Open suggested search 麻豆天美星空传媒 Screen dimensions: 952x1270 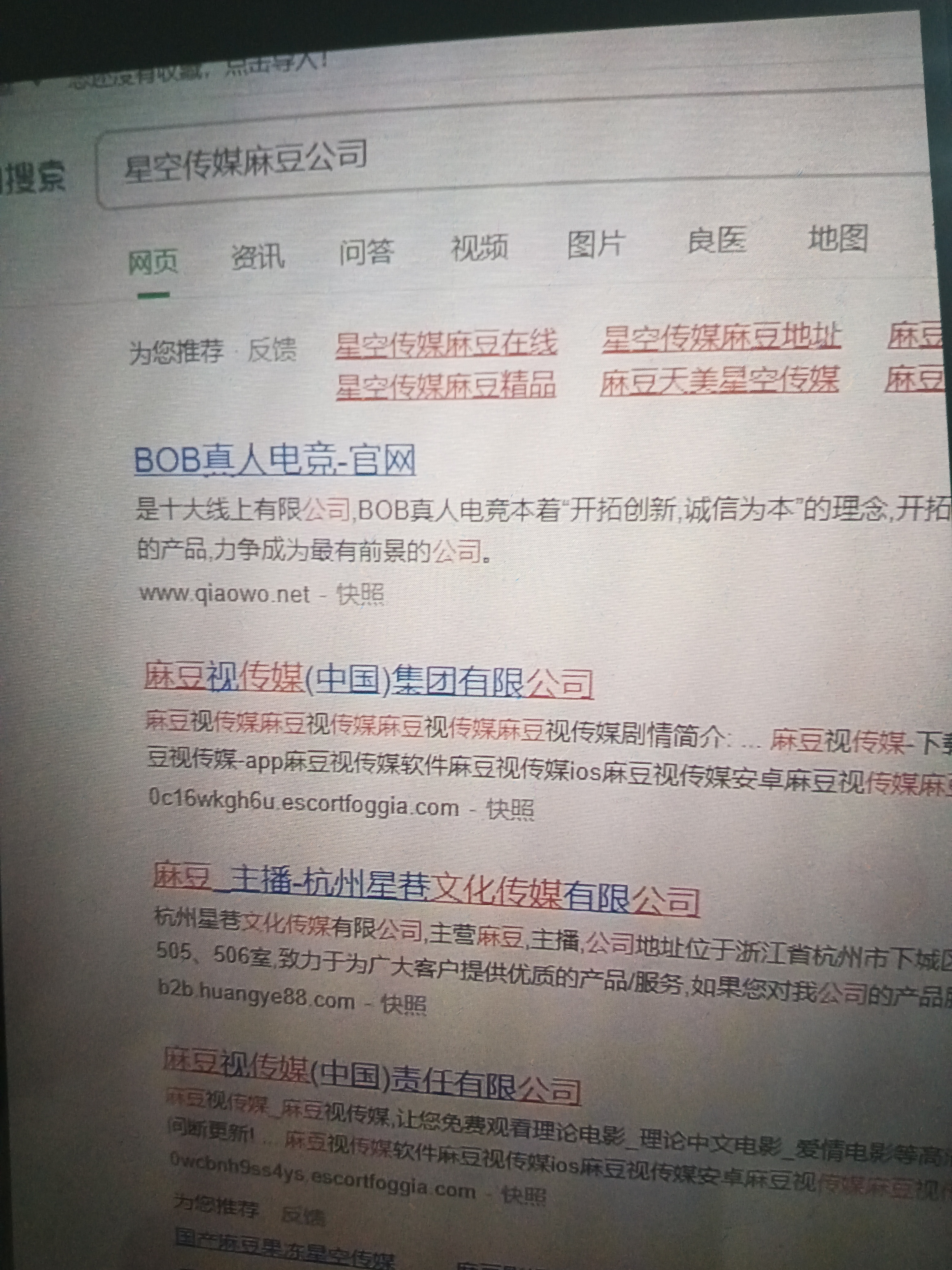click(719, 381)
